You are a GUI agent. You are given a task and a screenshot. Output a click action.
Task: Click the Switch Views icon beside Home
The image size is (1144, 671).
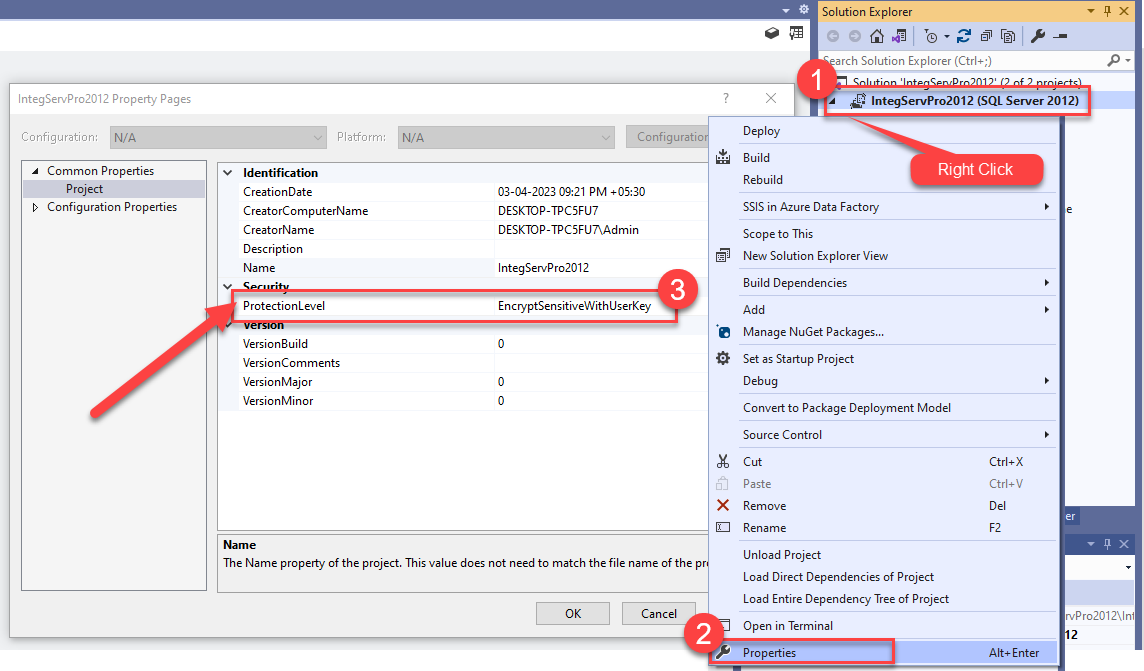pos(899,36)
